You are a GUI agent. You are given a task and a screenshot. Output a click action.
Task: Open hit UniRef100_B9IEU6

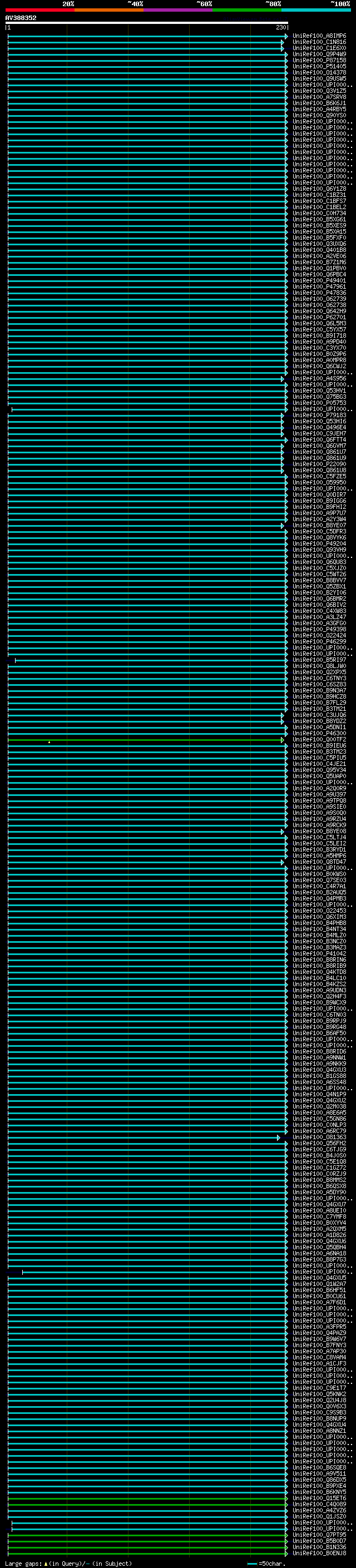319,746
